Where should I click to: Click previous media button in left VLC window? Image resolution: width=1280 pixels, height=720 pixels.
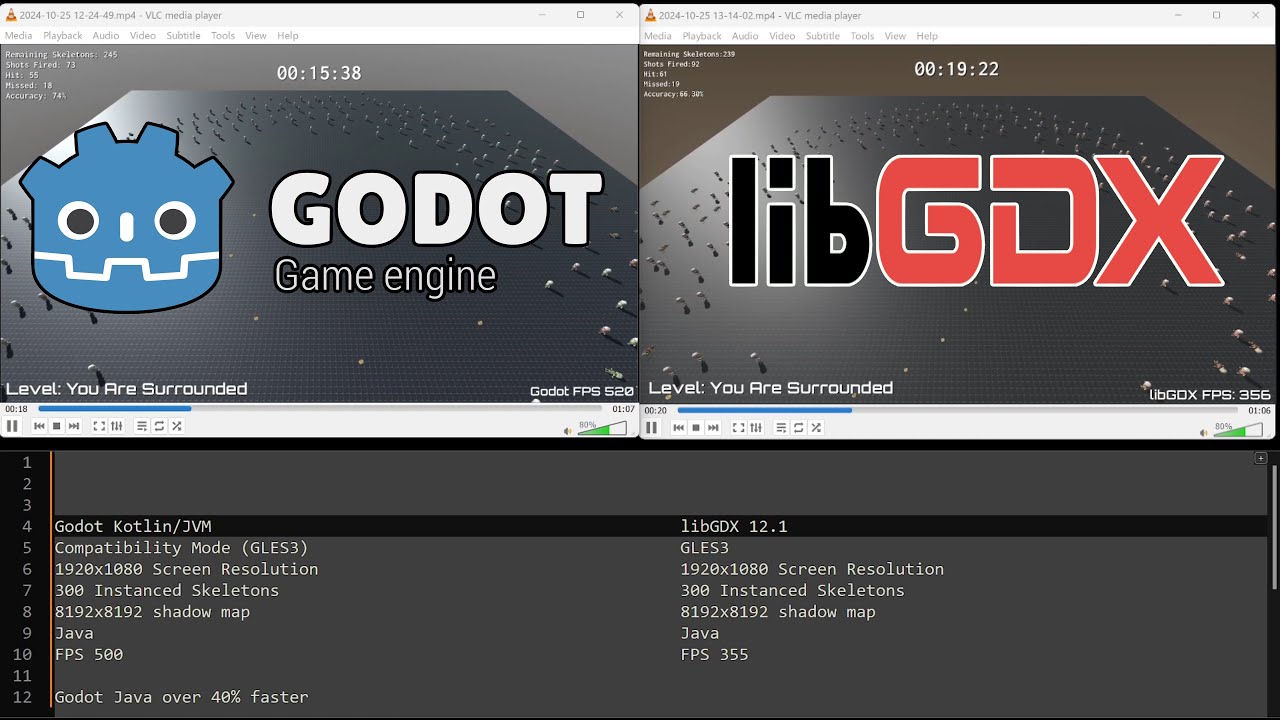tap(39, 426)
